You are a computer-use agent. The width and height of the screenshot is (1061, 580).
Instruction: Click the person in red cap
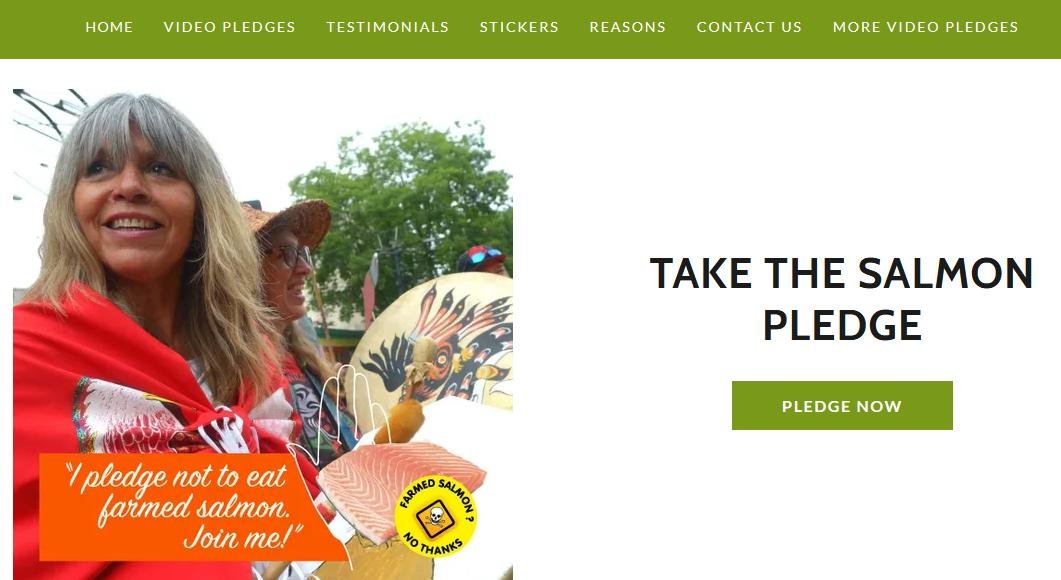click(482, 260)
